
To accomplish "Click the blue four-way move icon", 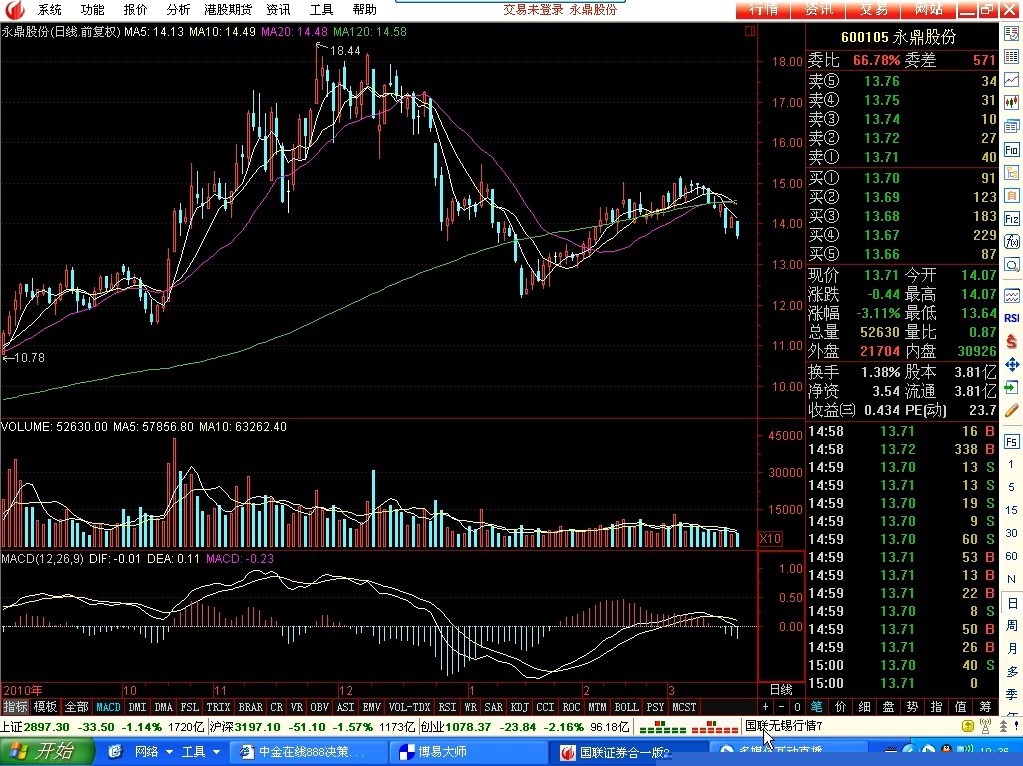I will 1012,364.
